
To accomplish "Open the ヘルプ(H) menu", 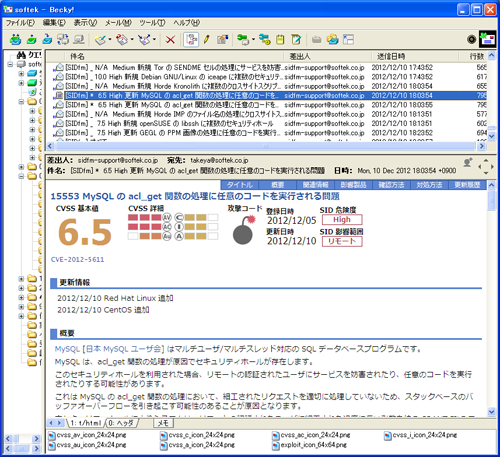I will pos(187,23).
